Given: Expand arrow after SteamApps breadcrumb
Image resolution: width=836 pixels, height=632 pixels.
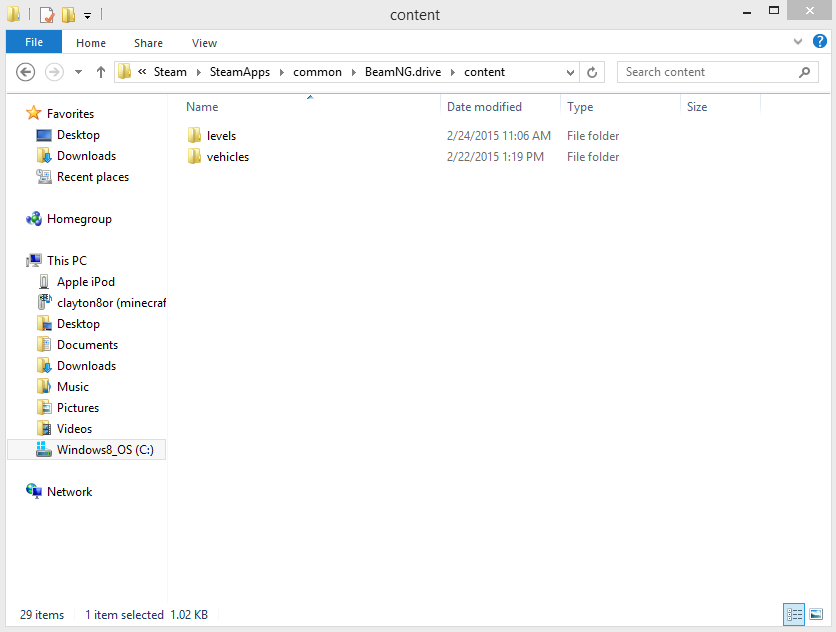Looking at the screenshot, I should (282, 72).
